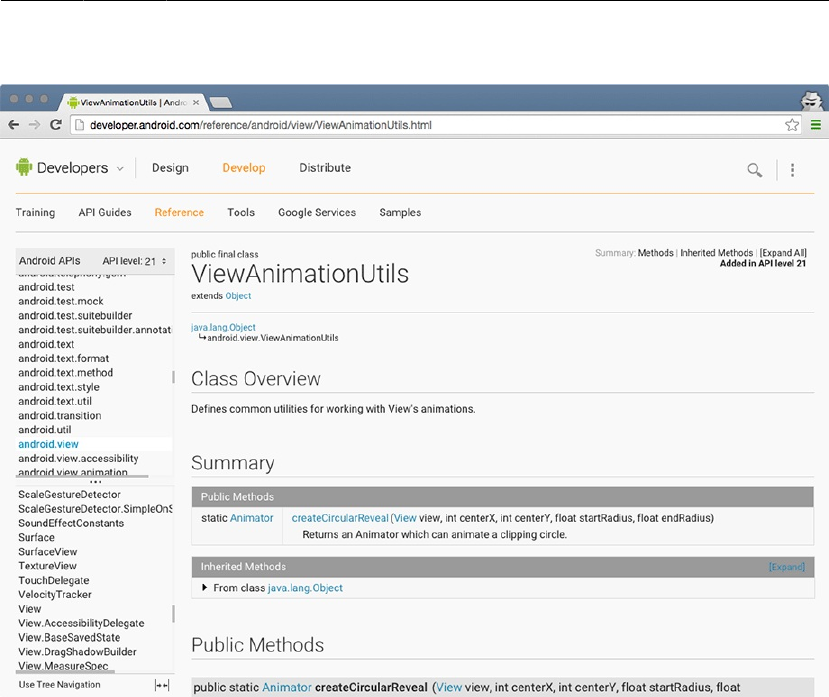
Task: Open SoundEffectConstants class
Action: pyautogui.click(x=71, y=523)
